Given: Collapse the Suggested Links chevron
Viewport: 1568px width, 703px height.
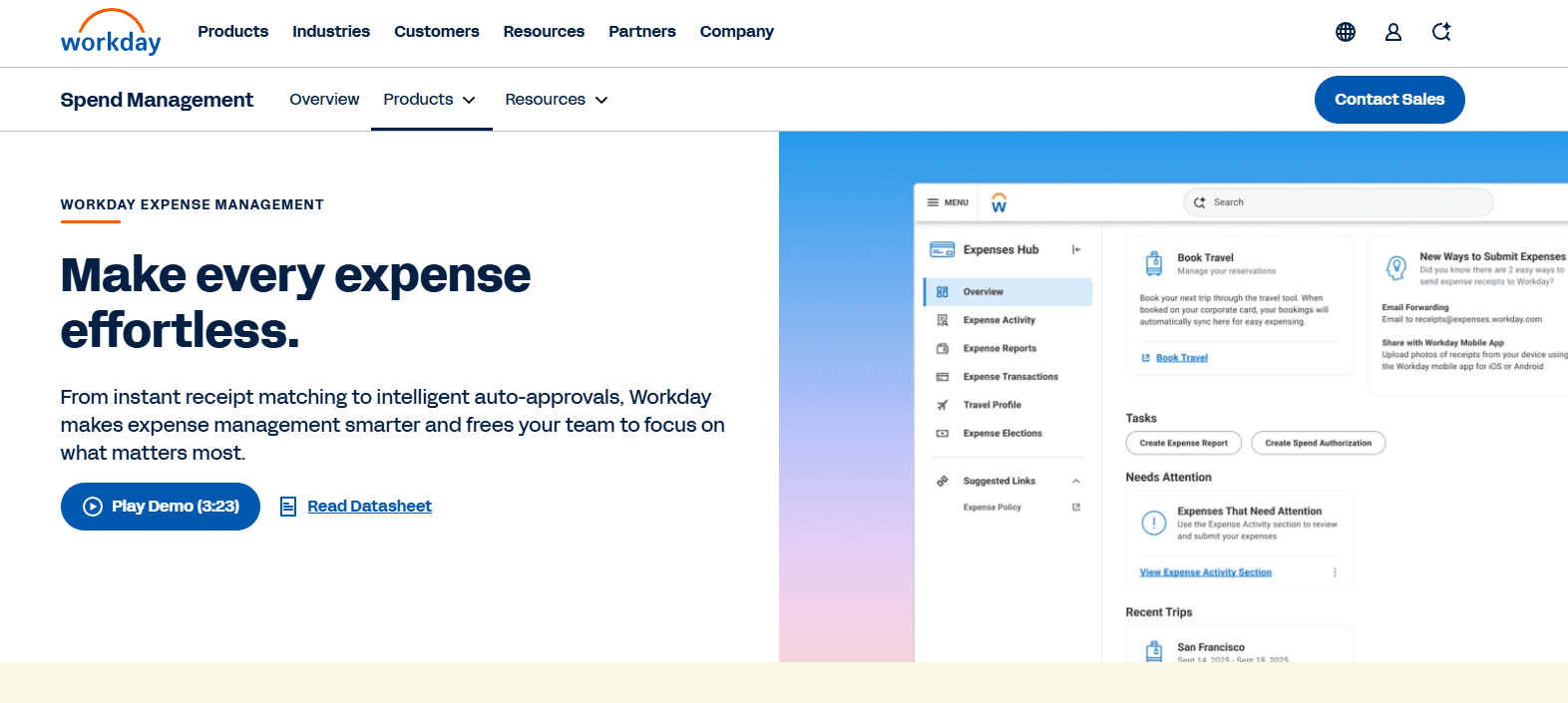Looking at the screenshot, I should pos(1076,482).
